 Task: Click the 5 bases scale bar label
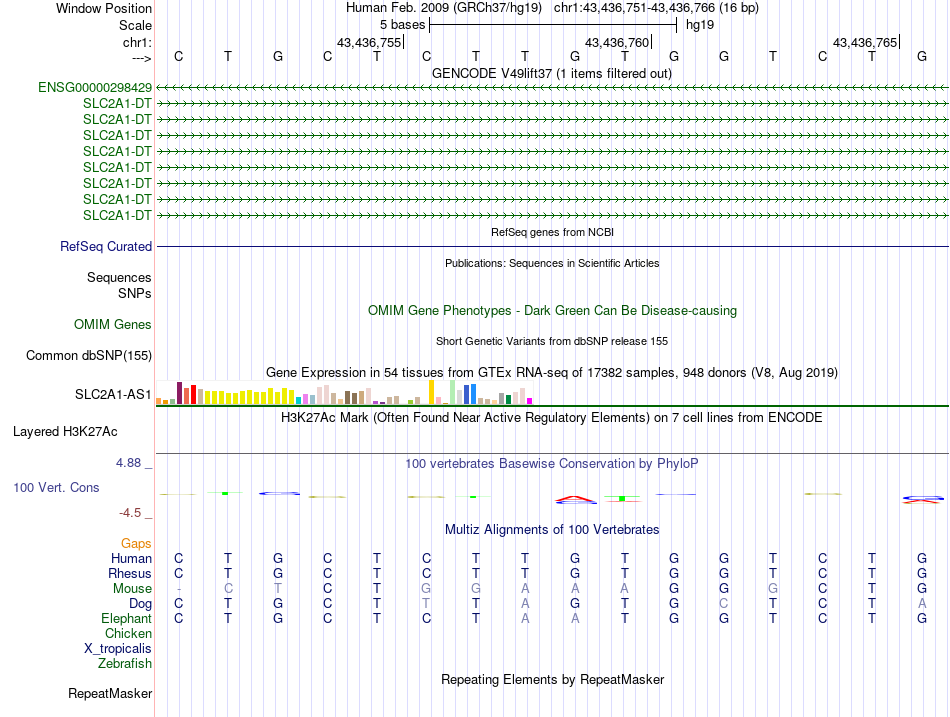(402, 25)
